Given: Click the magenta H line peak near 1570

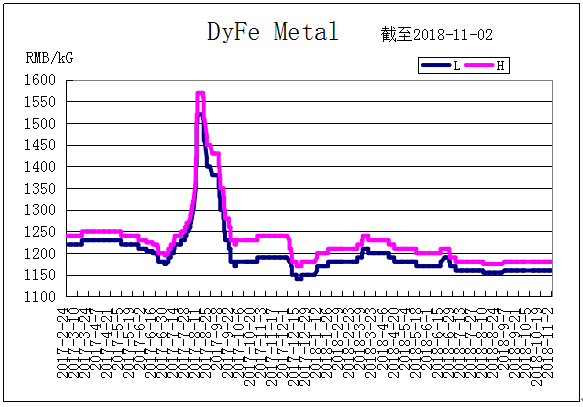Looking at the screenshot, I should (200, 93).
